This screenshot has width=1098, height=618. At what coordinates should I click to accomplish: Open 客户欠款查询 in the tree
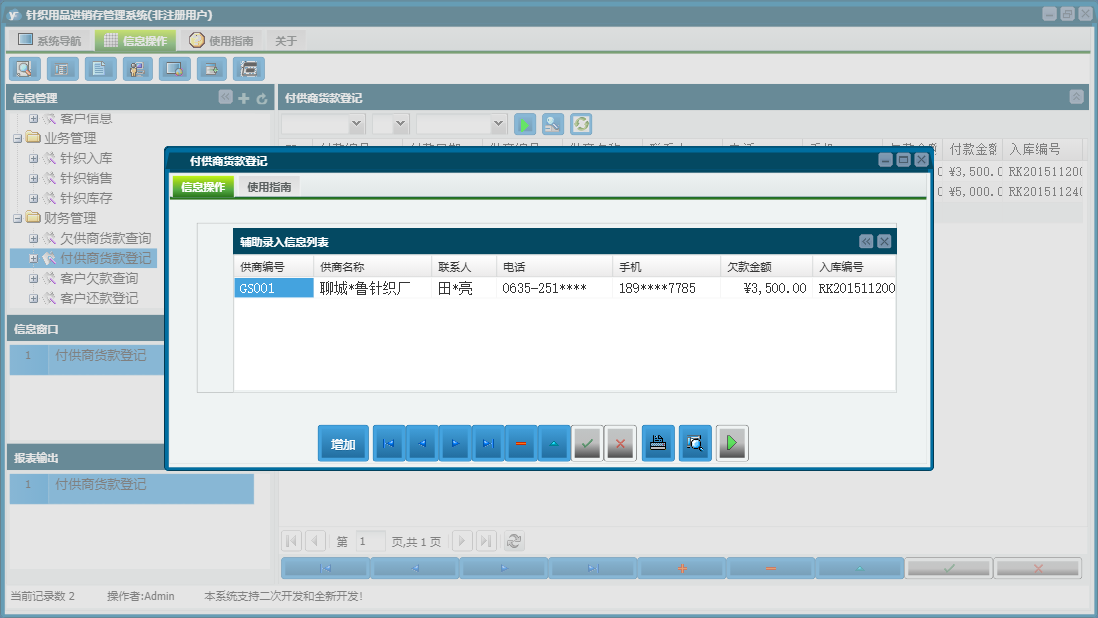pyautogui.click(x=99, y=278)
